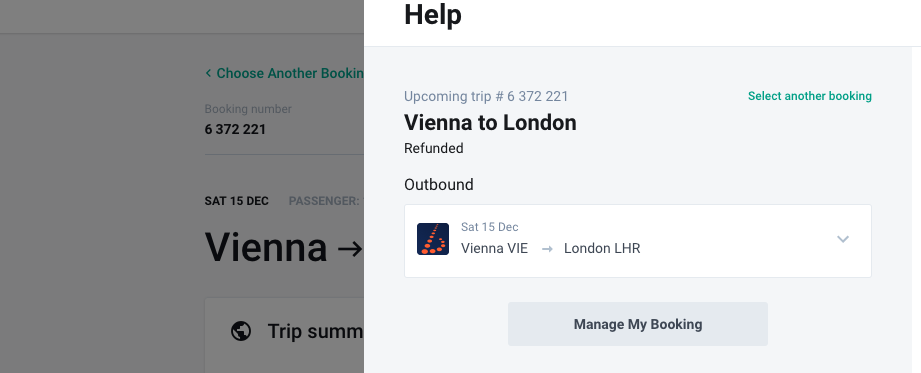Click the small arrow between VIE and LHR

click(547, 249)
